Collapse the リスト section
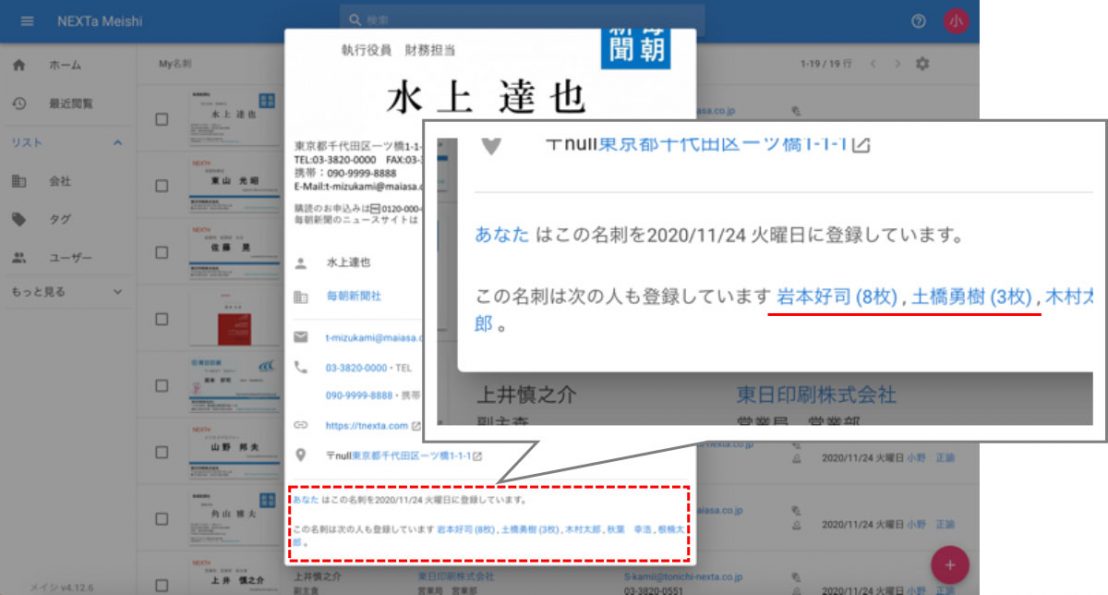The height and width of the screenshot is (595, 1108). point(117,143)
